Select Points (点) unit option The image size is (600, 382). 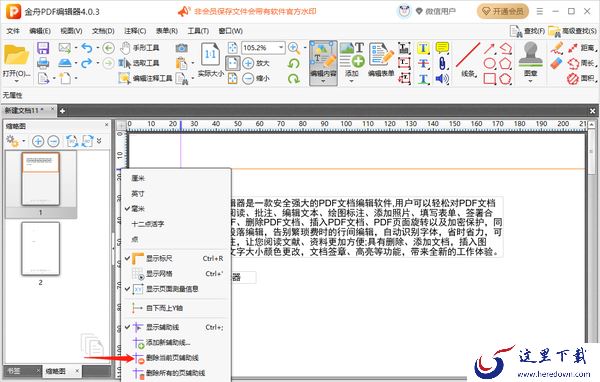(176, 239)
